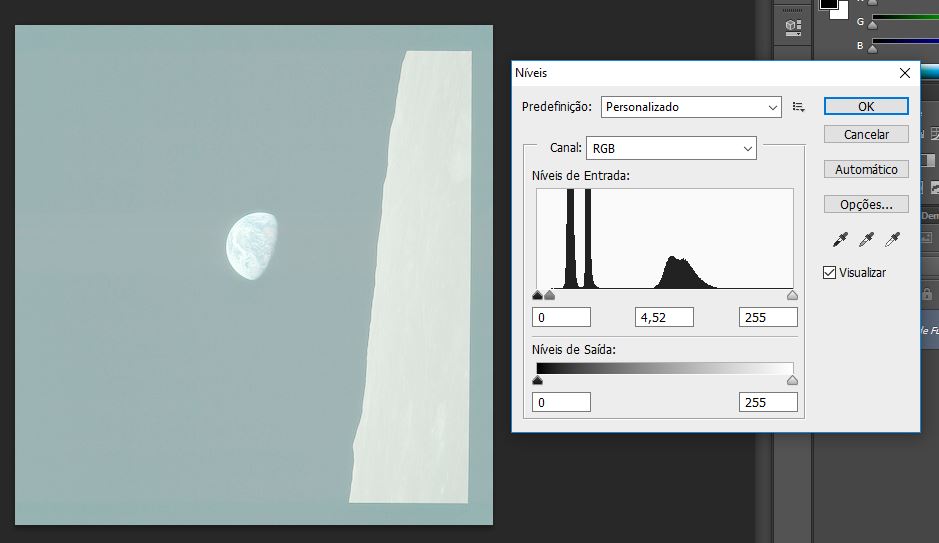The height and width of the screenshot is (543, 939).
Task: Select the black point eyedropper
Action: [x=840, y=239]
